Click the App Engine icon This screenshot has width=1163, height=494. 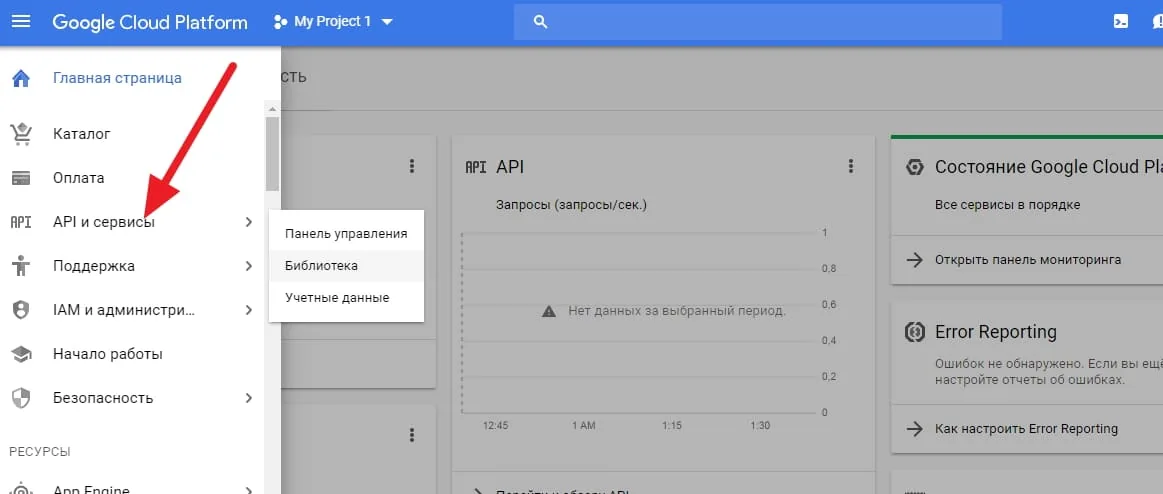pos(21,489)
